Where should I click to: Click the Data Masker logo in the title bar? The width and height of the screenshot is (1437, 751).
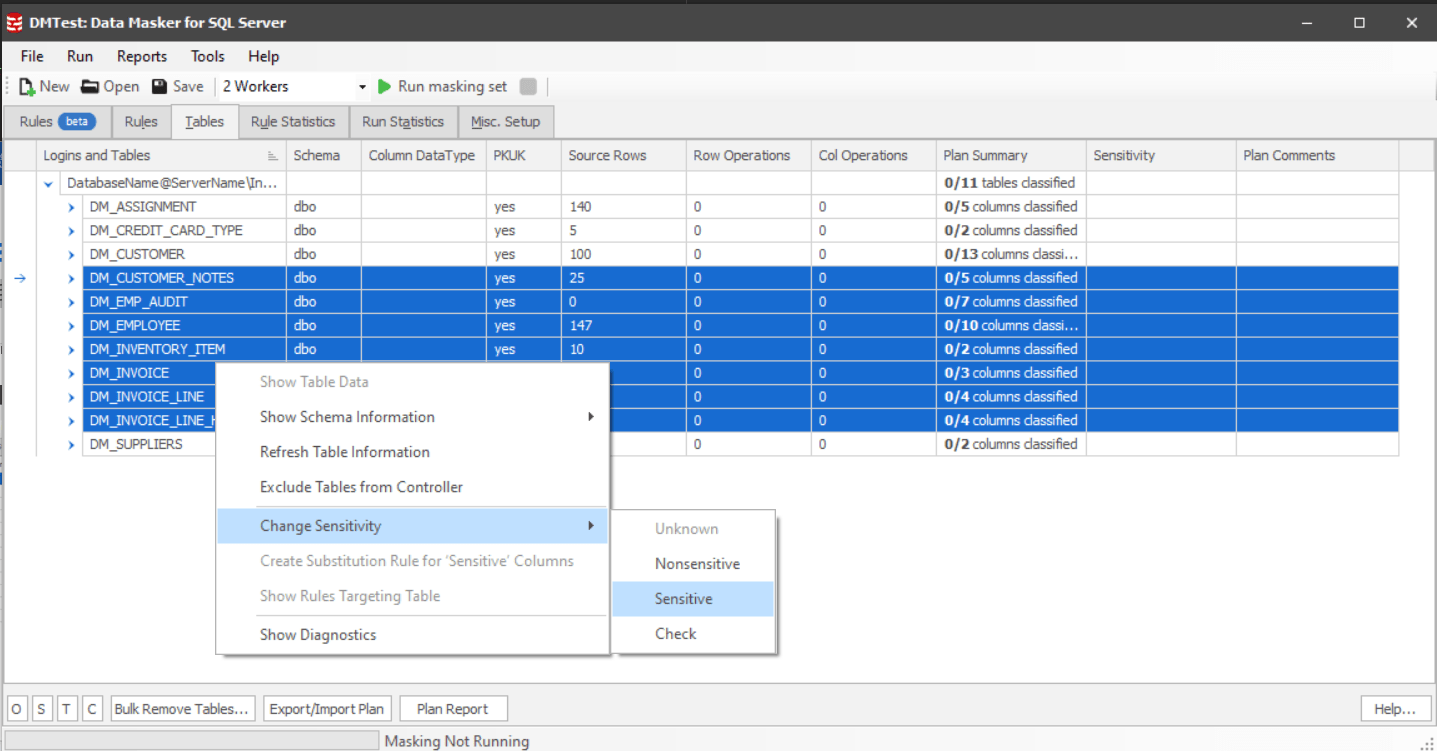[16, 21]
